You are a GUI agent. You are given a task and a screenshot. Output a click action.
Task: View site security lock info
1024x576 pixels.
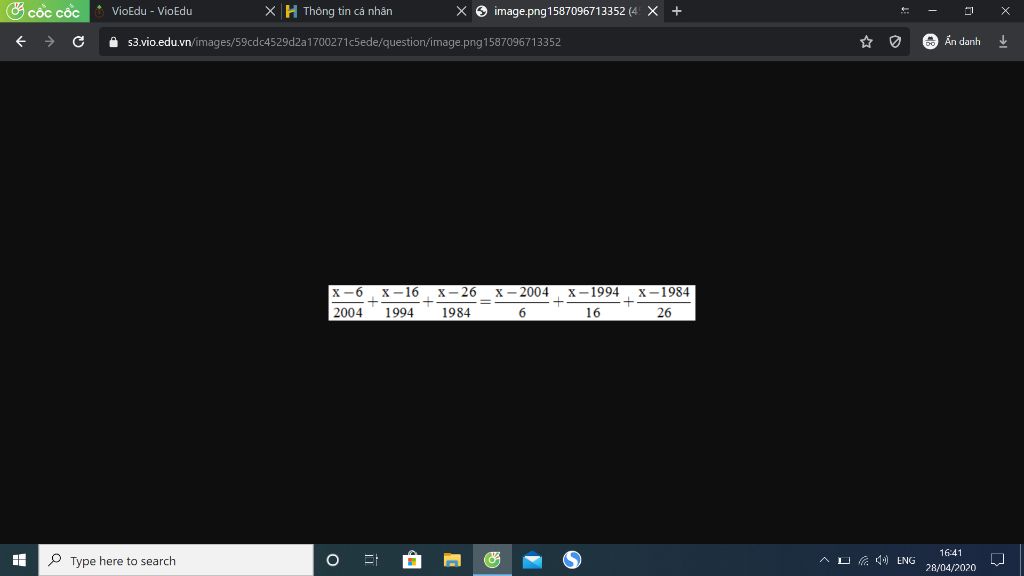[114, 42]
